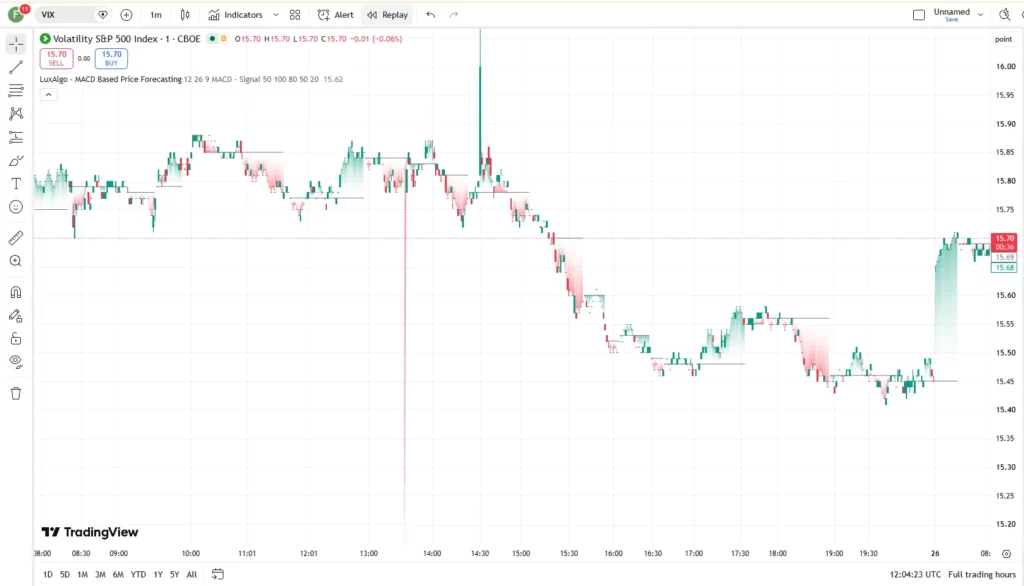
Task: Click the 14:30 time axis label
Action: [480, 553]
